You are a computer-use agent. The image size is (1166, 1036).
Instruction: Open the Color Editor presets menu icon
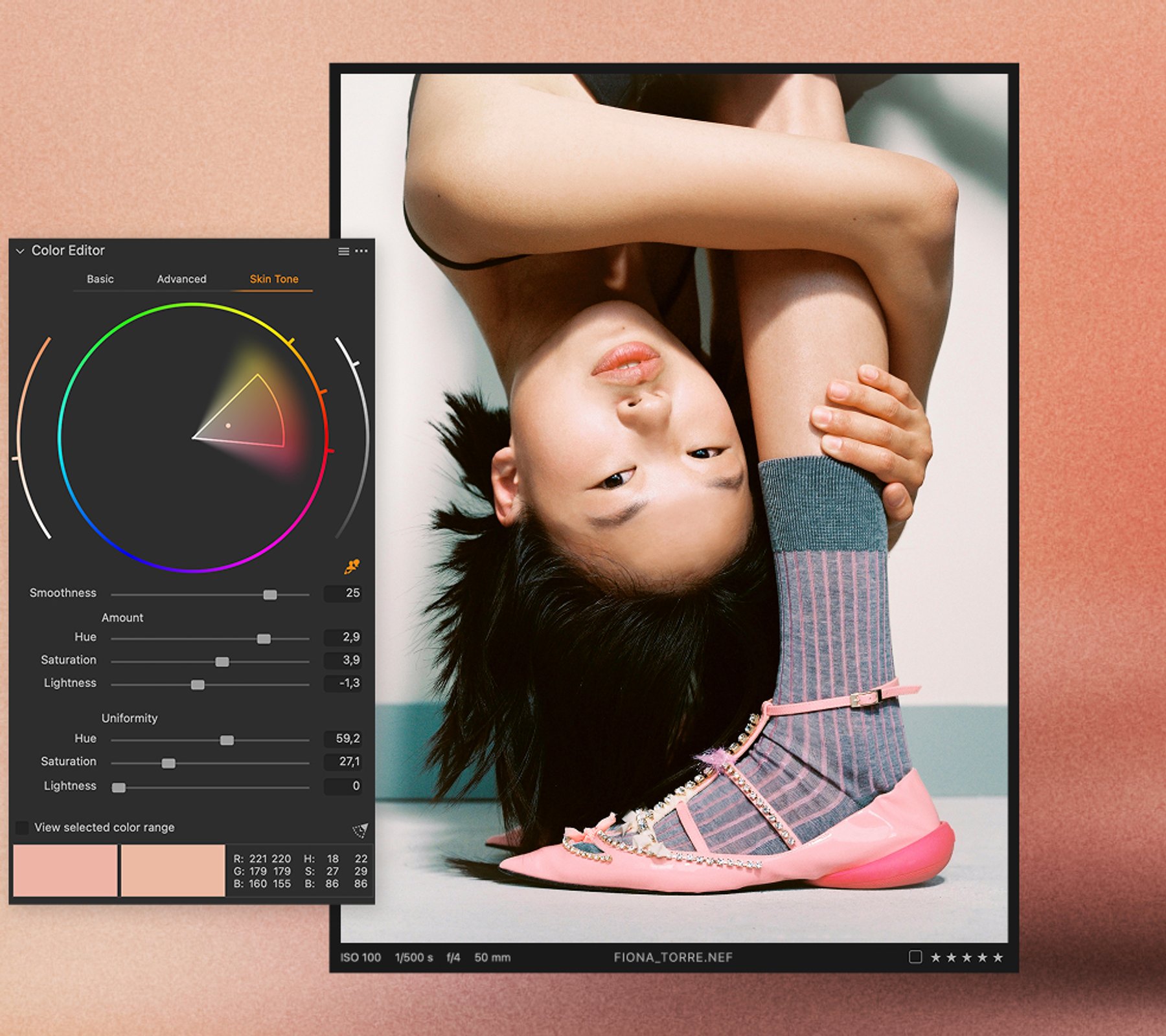pyautogui.click(x=342, y=253)
